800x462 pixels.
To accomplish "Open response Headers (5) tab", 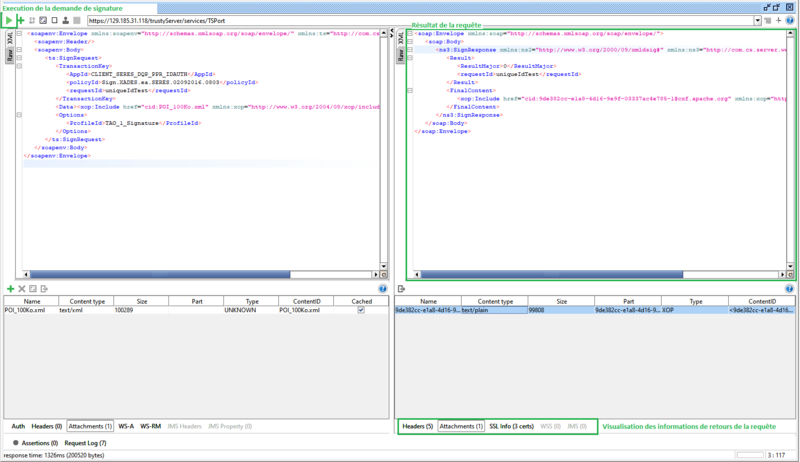I will click(417, 426).
